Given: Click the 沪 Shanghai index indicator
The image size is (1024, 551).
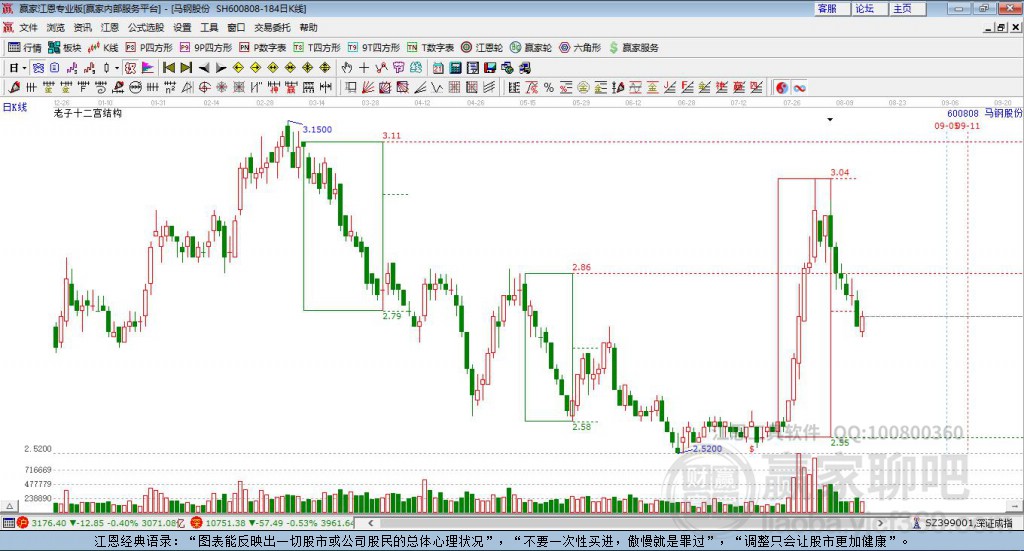Looking at the screenshot, I should point(23,523).
